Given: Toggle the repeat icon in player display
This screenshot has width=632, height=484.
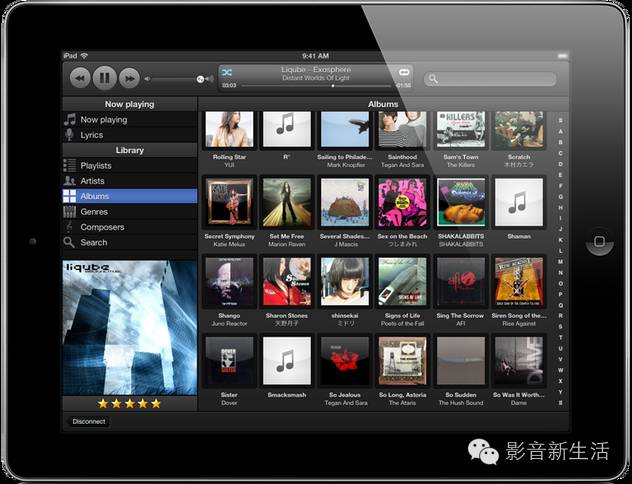Looking at the screenshot, I should [x=404, y=72].
